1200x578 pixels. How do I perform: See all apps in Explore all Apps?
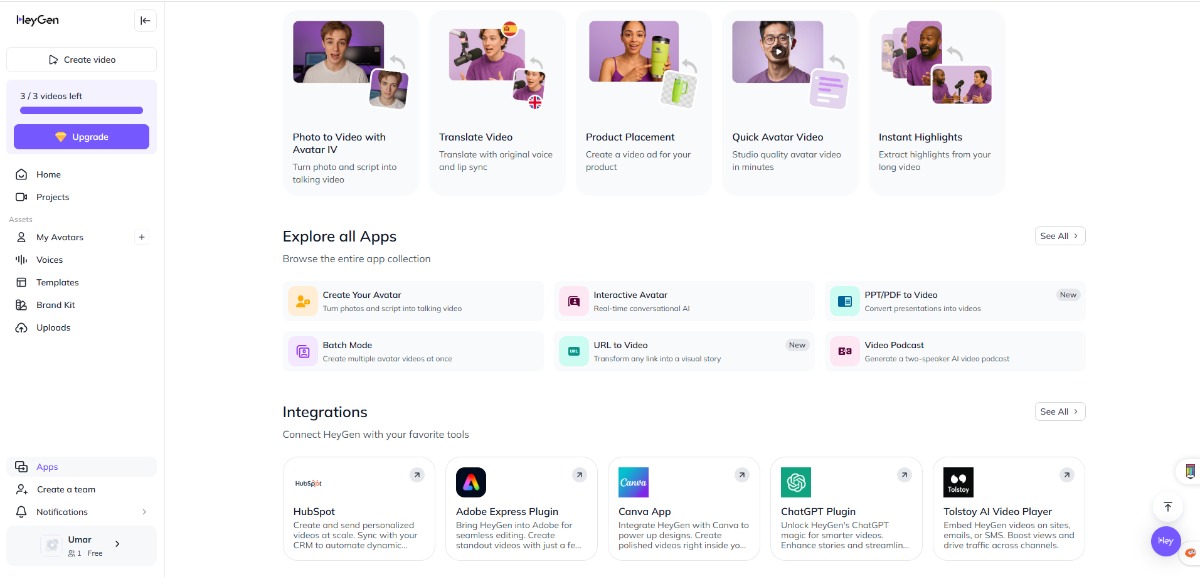(x=1060, y=236)
